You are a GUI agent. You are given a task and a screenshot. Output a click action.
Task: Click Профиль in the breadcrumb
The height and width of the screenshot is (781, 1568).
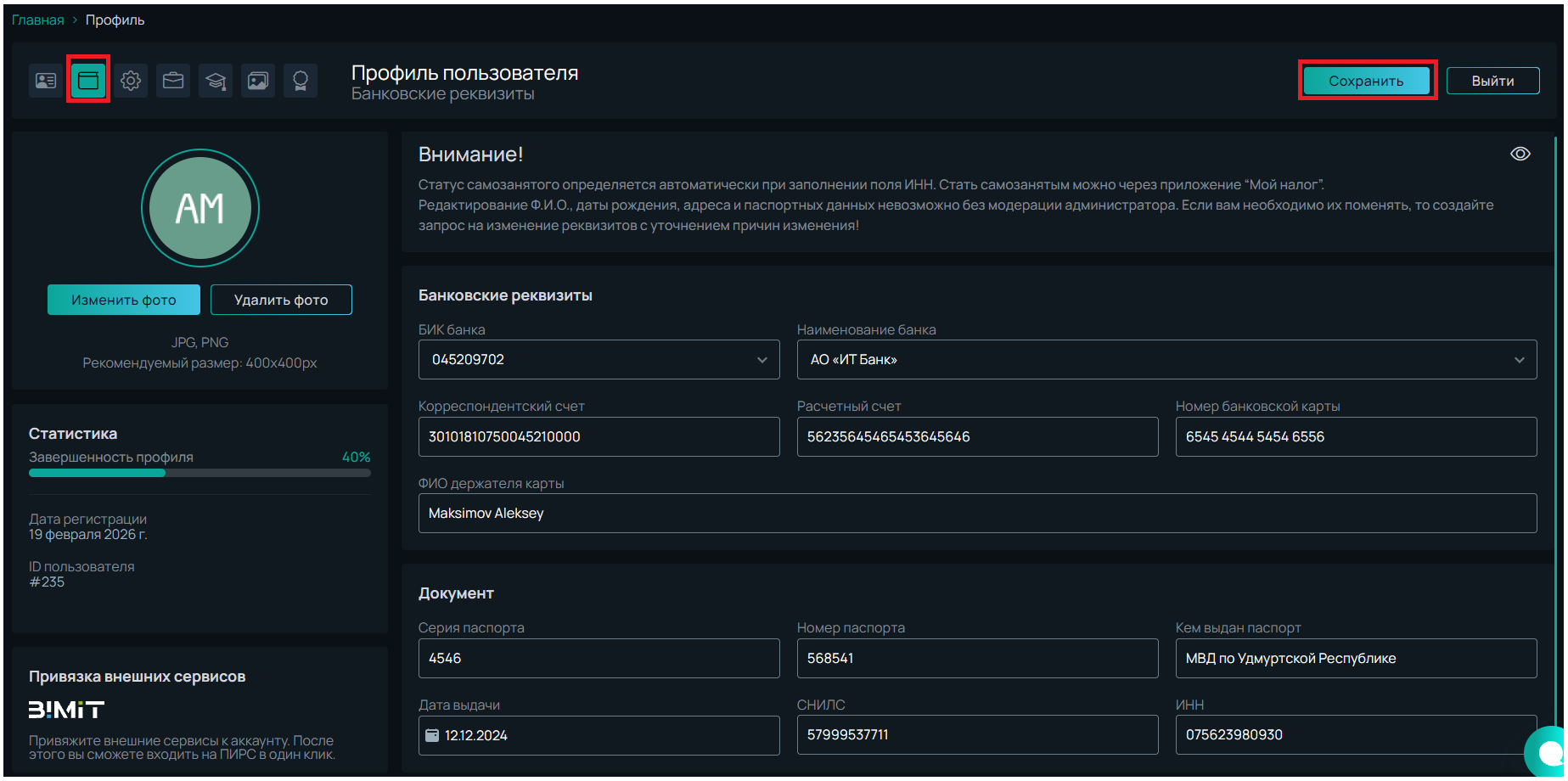[115, 20]
